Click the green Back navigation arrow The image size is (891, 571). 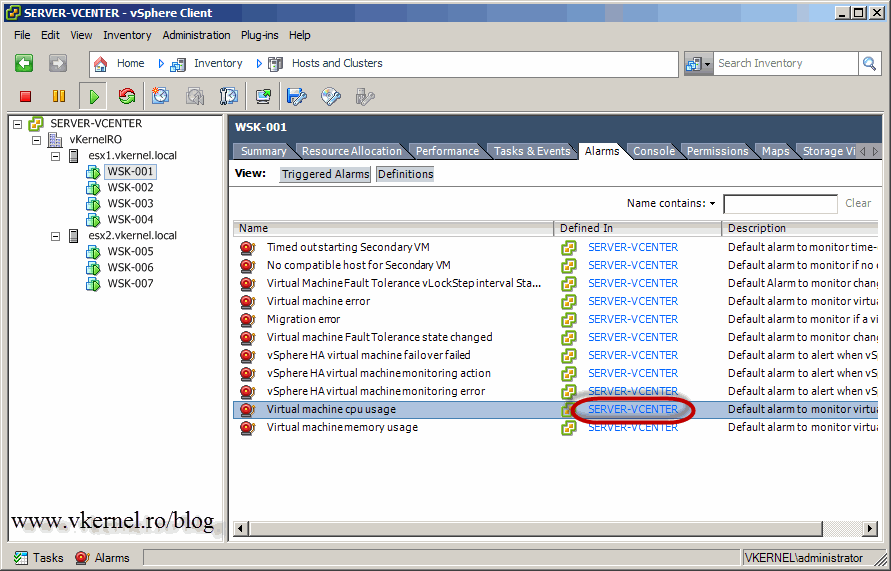click(x=24, y=63)
